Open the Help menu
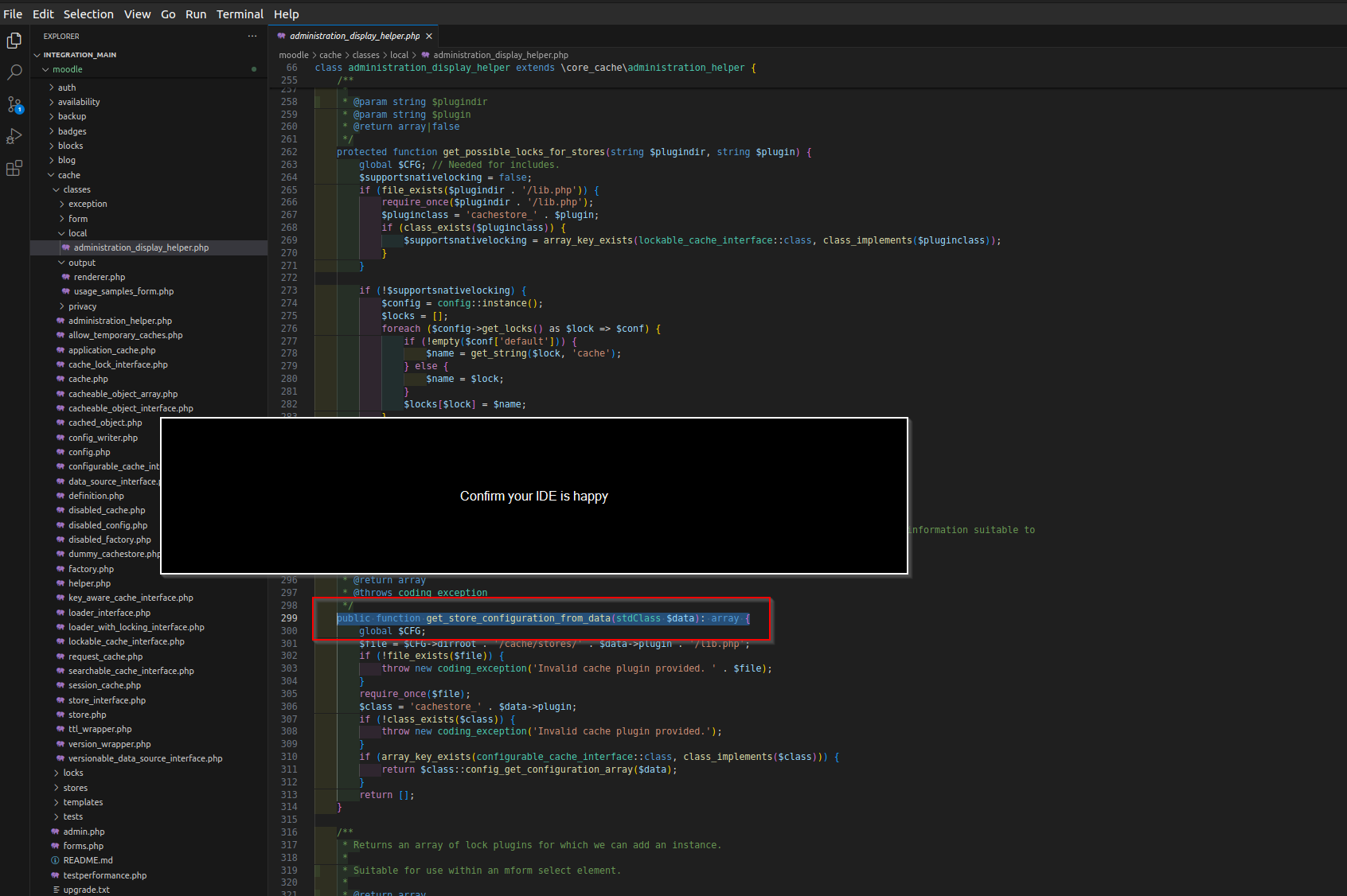Image resolution: width=1347 pixels, height=896 pixels. point(287,14)
